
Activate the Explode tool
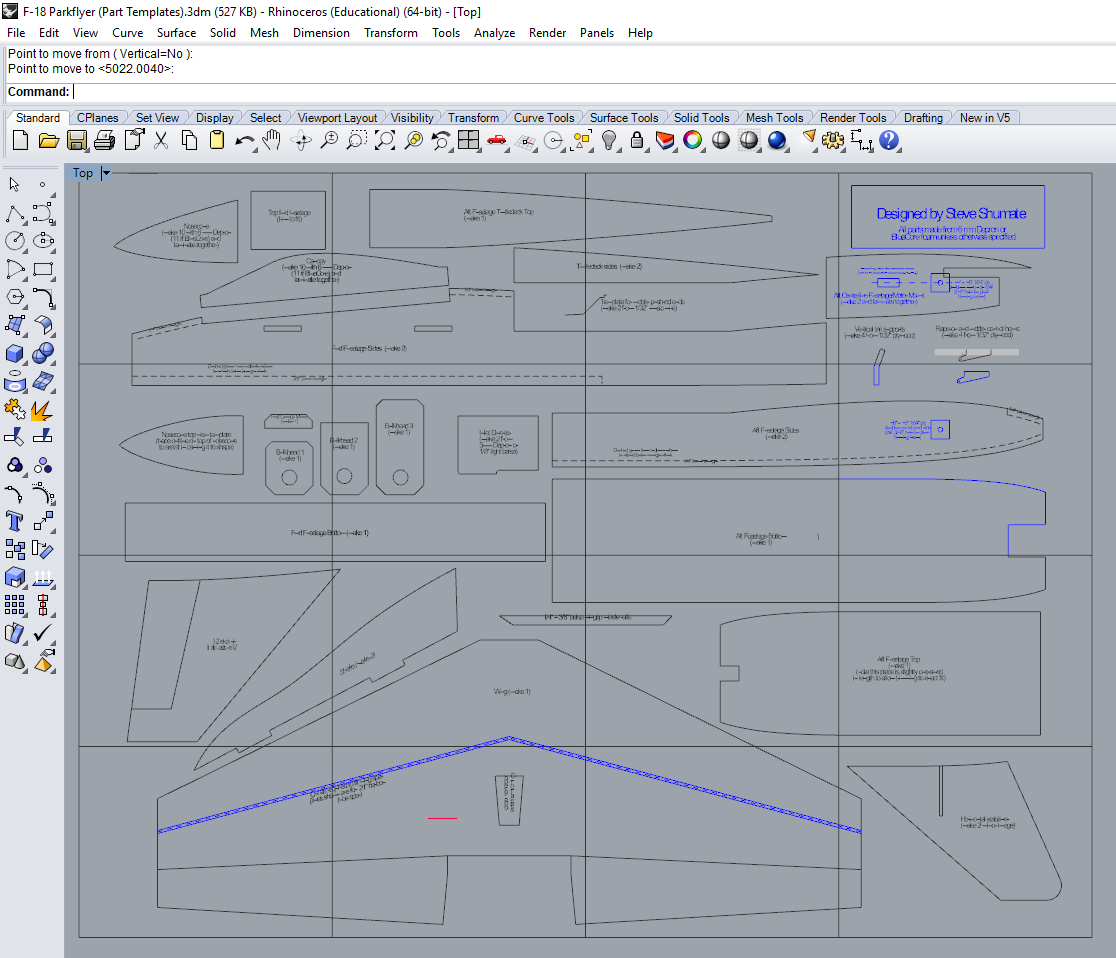[x=43, y=410]
